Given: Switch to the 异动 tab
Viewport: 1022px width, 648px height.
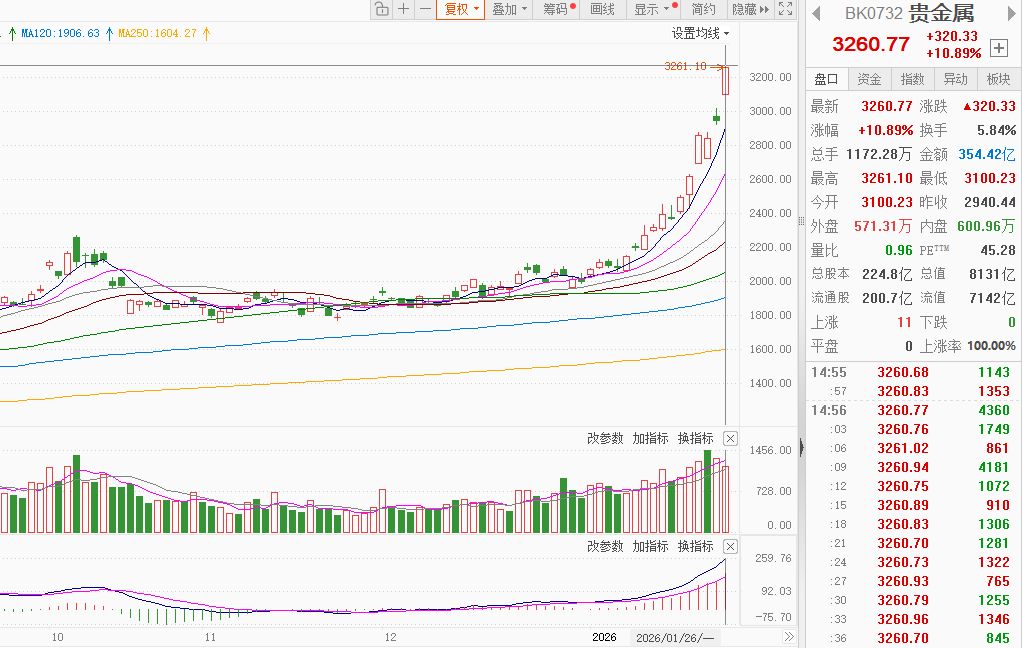Looking at the screenshot, I should [x=955, y=79].
